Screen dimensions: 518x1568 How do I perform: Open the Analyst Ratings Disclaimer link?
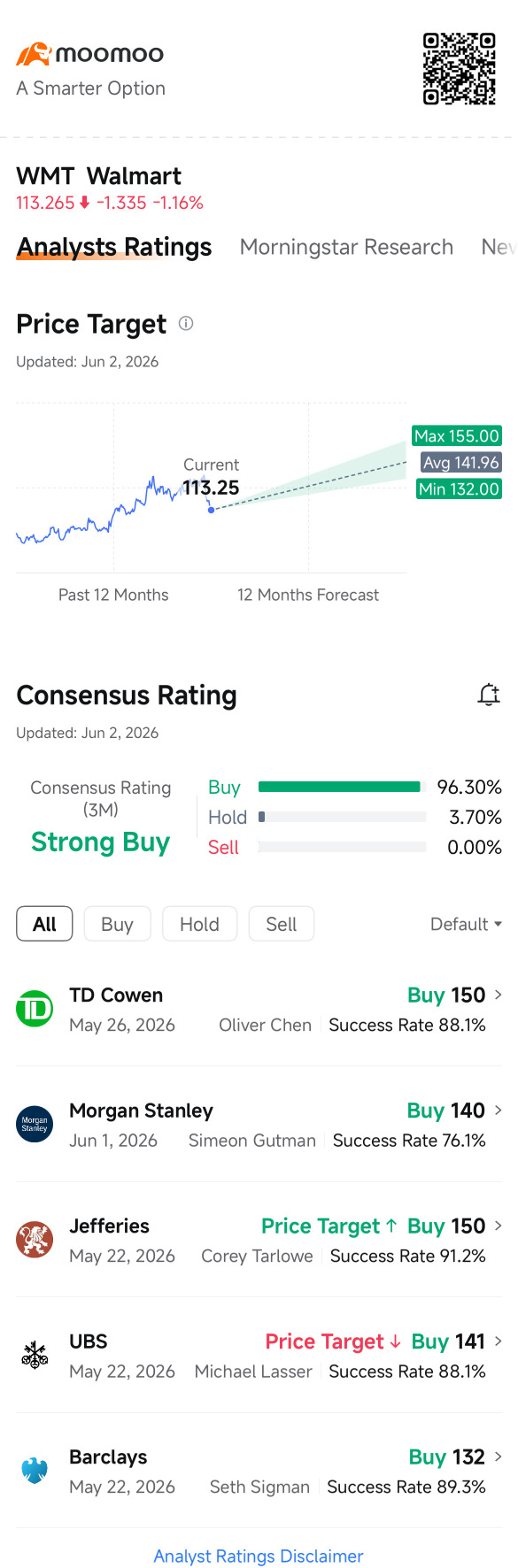[x=259, y=1556]
